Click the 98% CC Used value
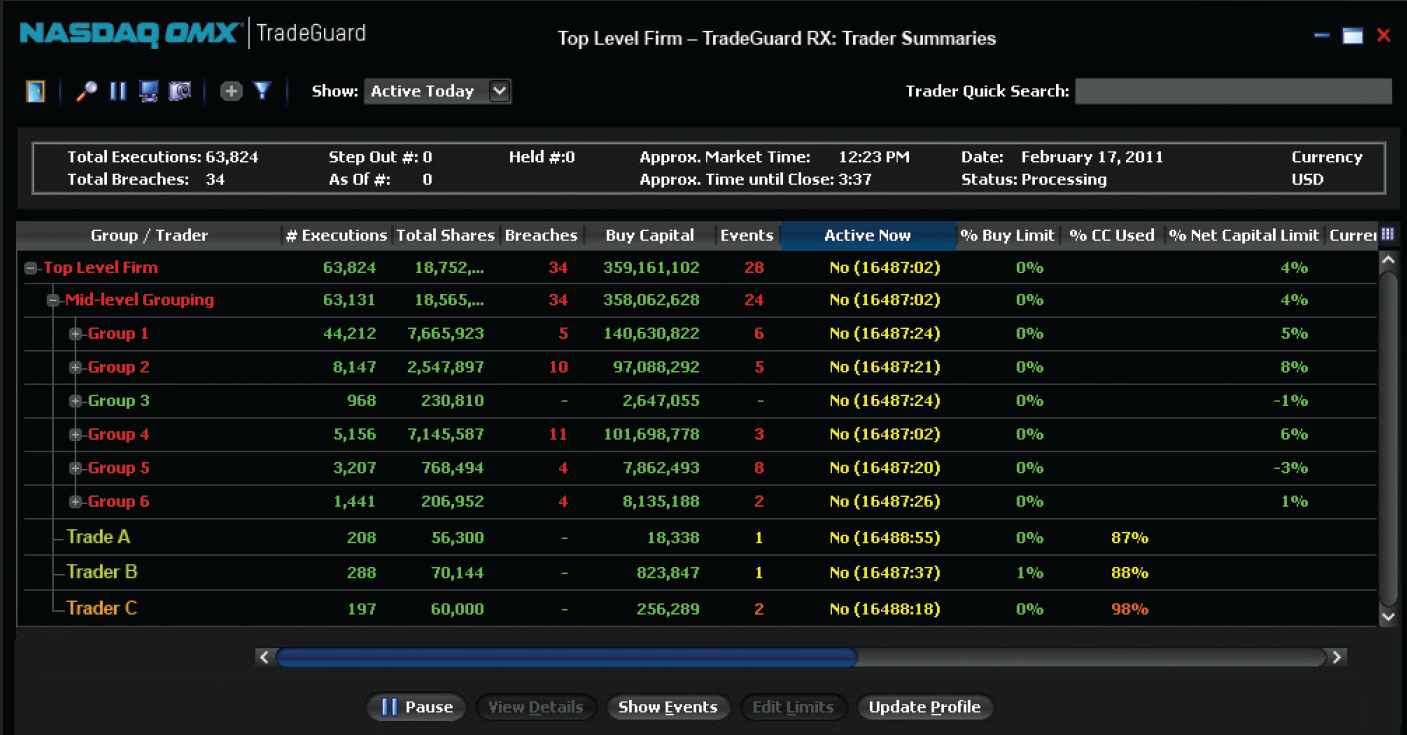Viewport: 1407px width, 735px height. point(1130,609)
